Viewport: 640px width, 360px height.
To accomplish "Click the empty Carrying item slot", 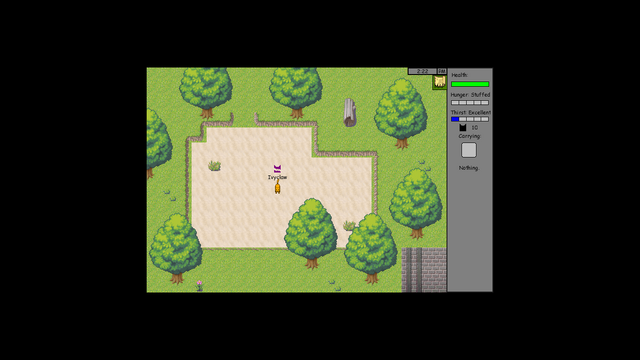I will coord(469,150).
